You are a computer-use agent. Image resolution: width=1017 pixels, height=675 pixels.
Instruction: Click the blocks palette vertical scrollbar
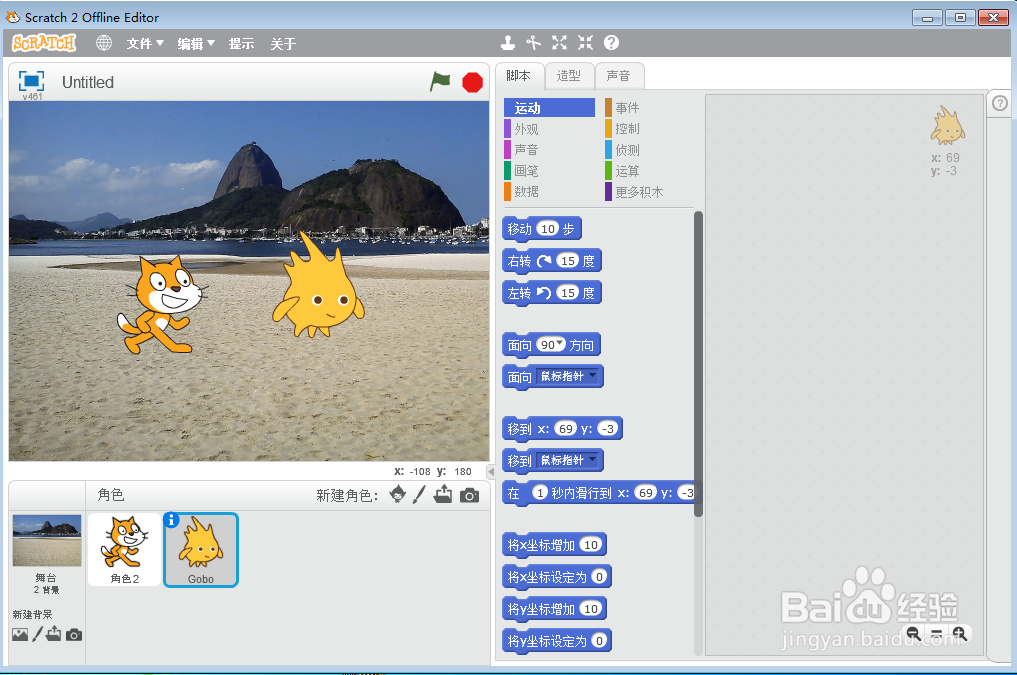tap(699, 364)
